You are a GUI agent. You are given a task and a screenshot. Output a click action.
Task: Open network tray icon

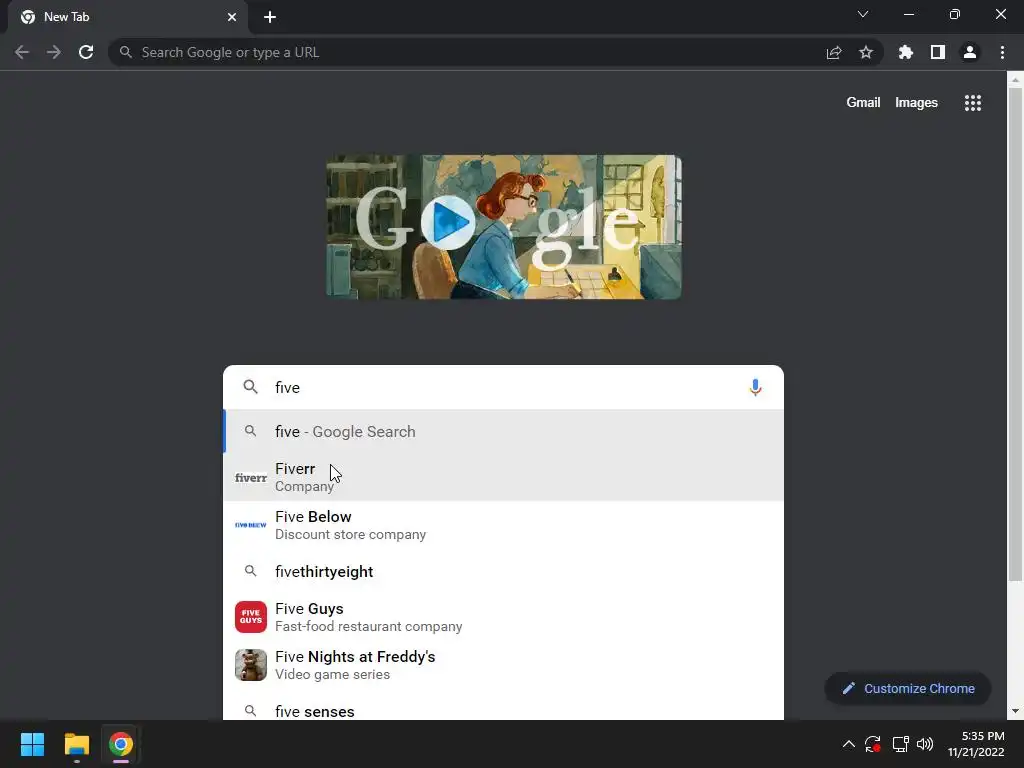901,744
